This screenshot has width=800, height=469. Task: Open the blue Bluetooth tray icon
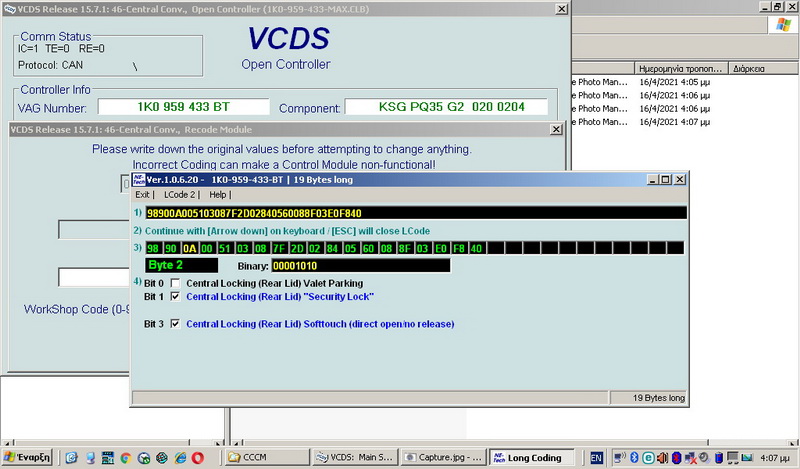[x=634, y=457]
